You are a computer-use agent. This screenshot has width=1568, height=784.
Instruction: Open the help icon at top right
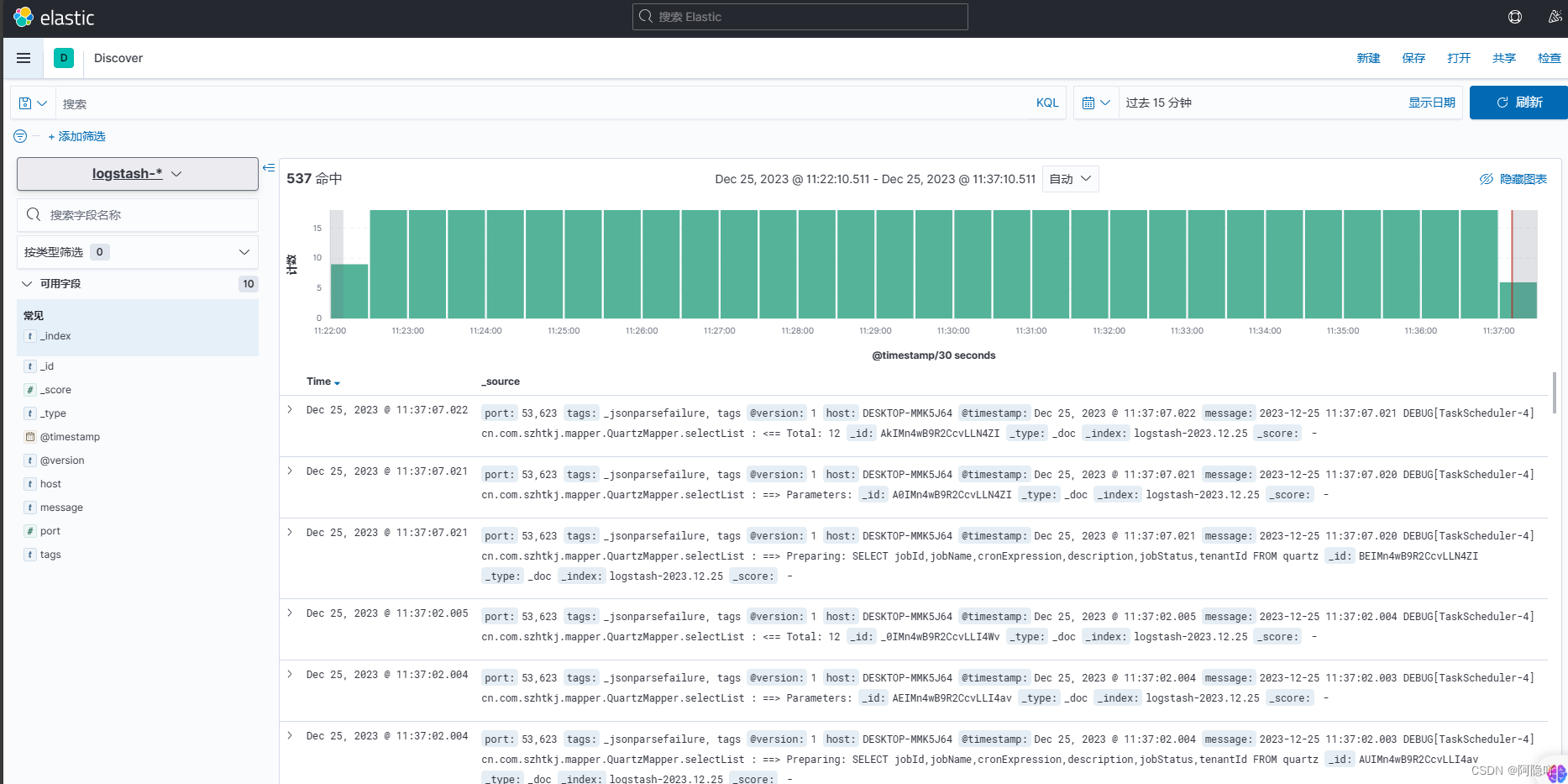point(1515,17)
